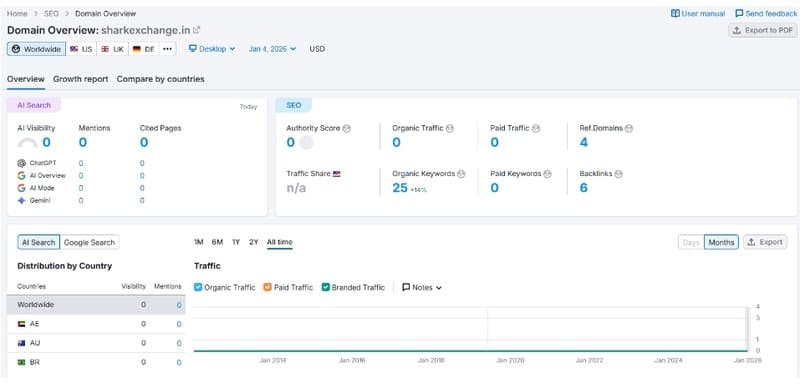Click the ChatGPT logo icon
Screen dimensions: 800x388
(21, 163)
